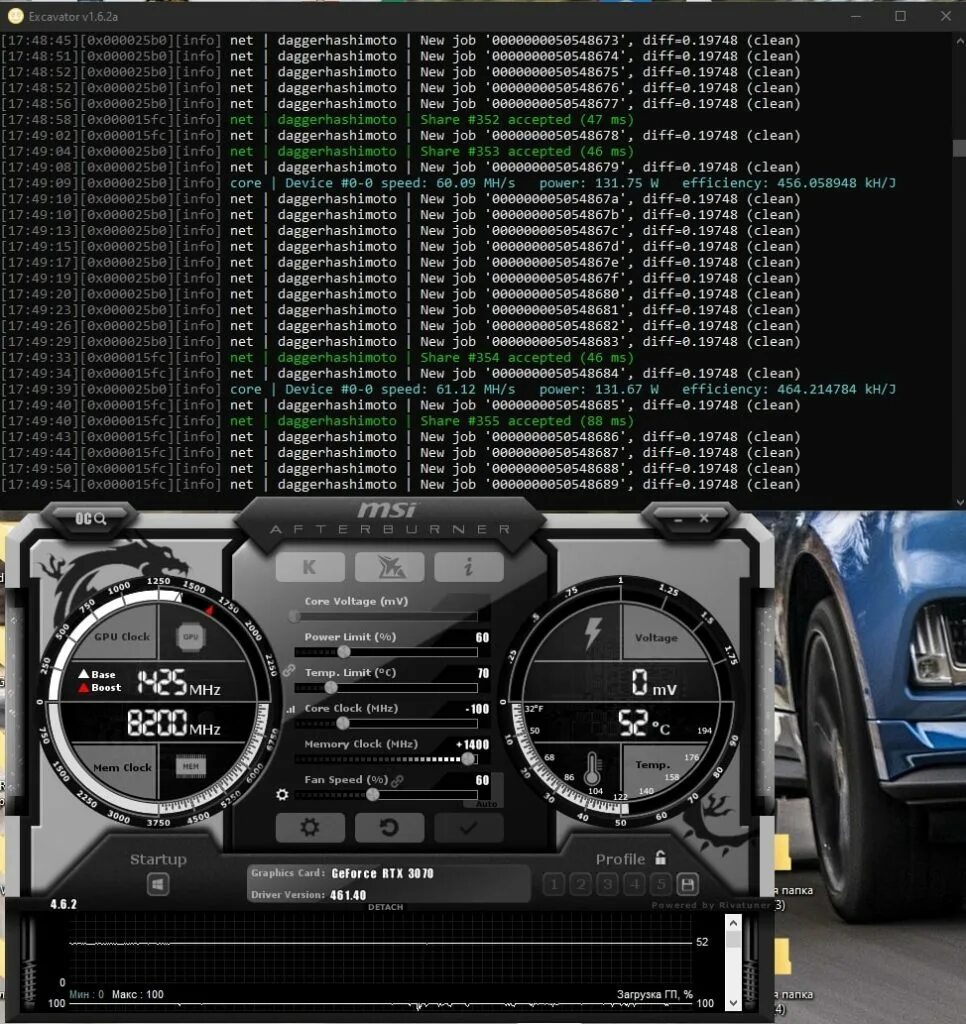Click the Excavator console scroll down arrow
The height and width of the screenshot is (1024, 966).
point(959,502)
